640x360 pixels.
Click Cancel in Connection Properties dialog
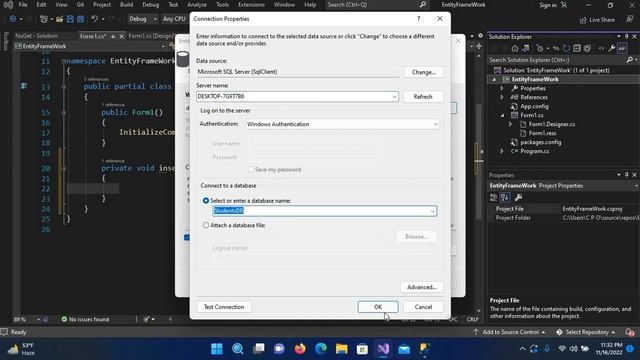tap(423, 307)
